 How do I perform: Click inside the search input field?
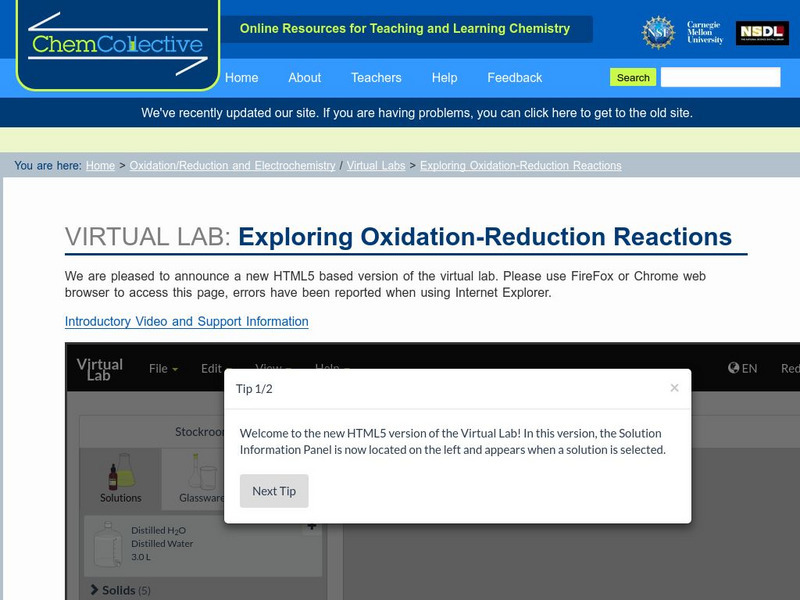(718, 76)
